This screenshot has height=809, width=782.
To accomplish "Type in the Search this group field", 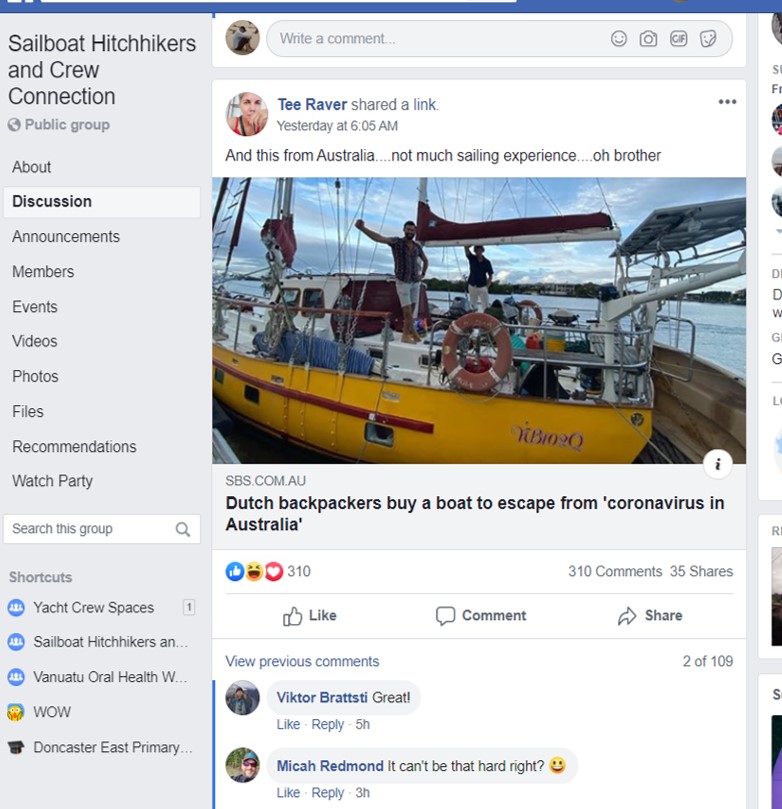I will [x=88, y=529].
